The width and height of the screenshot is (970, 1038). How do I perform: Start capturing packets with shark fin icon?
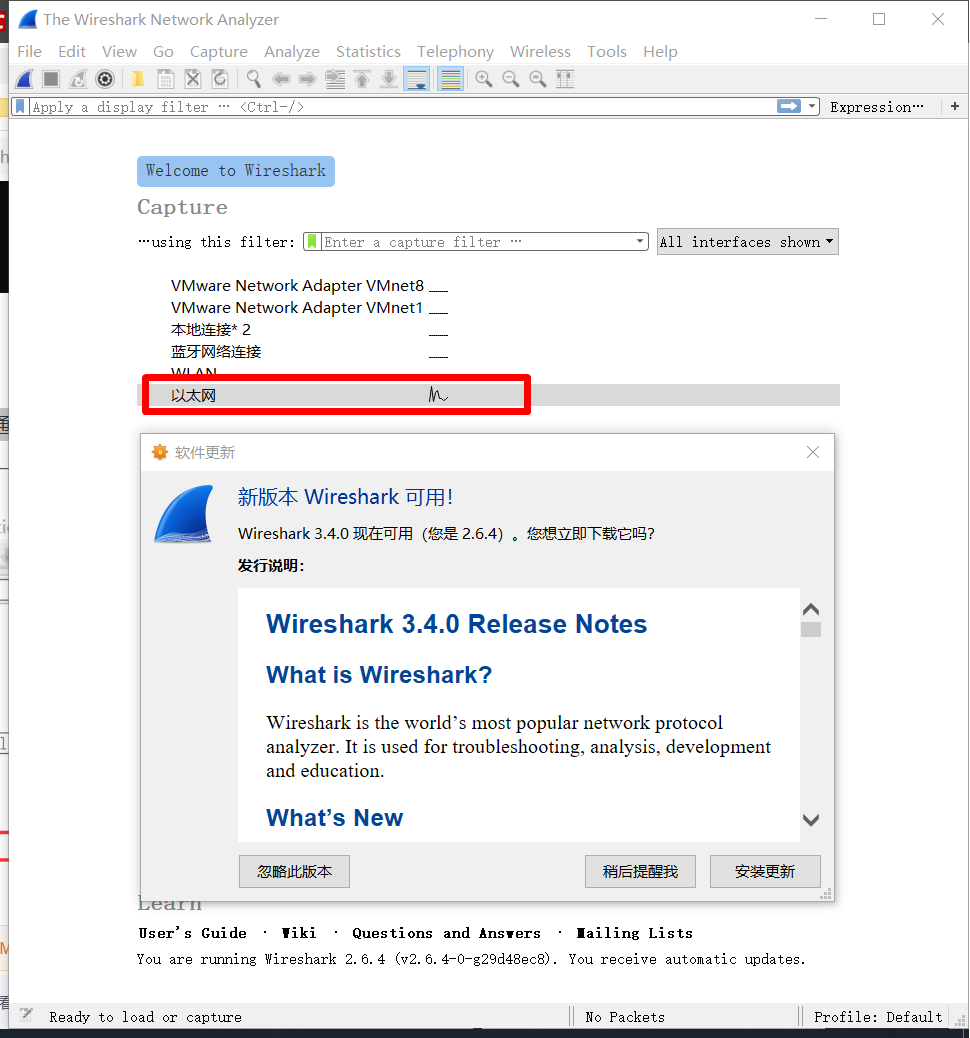pyautogui.click(x=24, y=79)
